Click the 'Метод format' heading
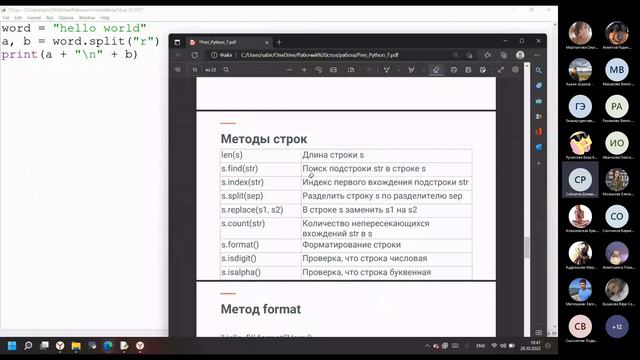Screen dimensions: 640x360 tap(260, 309)
